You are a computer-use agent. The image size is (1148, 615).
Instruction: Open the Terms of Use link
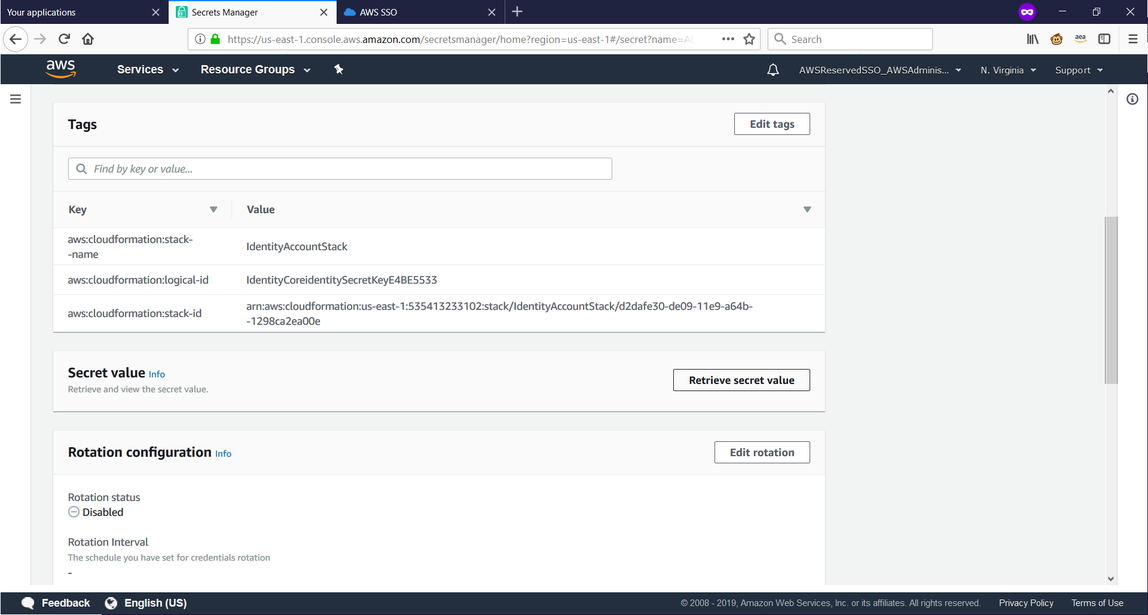tap(1097, 603)
